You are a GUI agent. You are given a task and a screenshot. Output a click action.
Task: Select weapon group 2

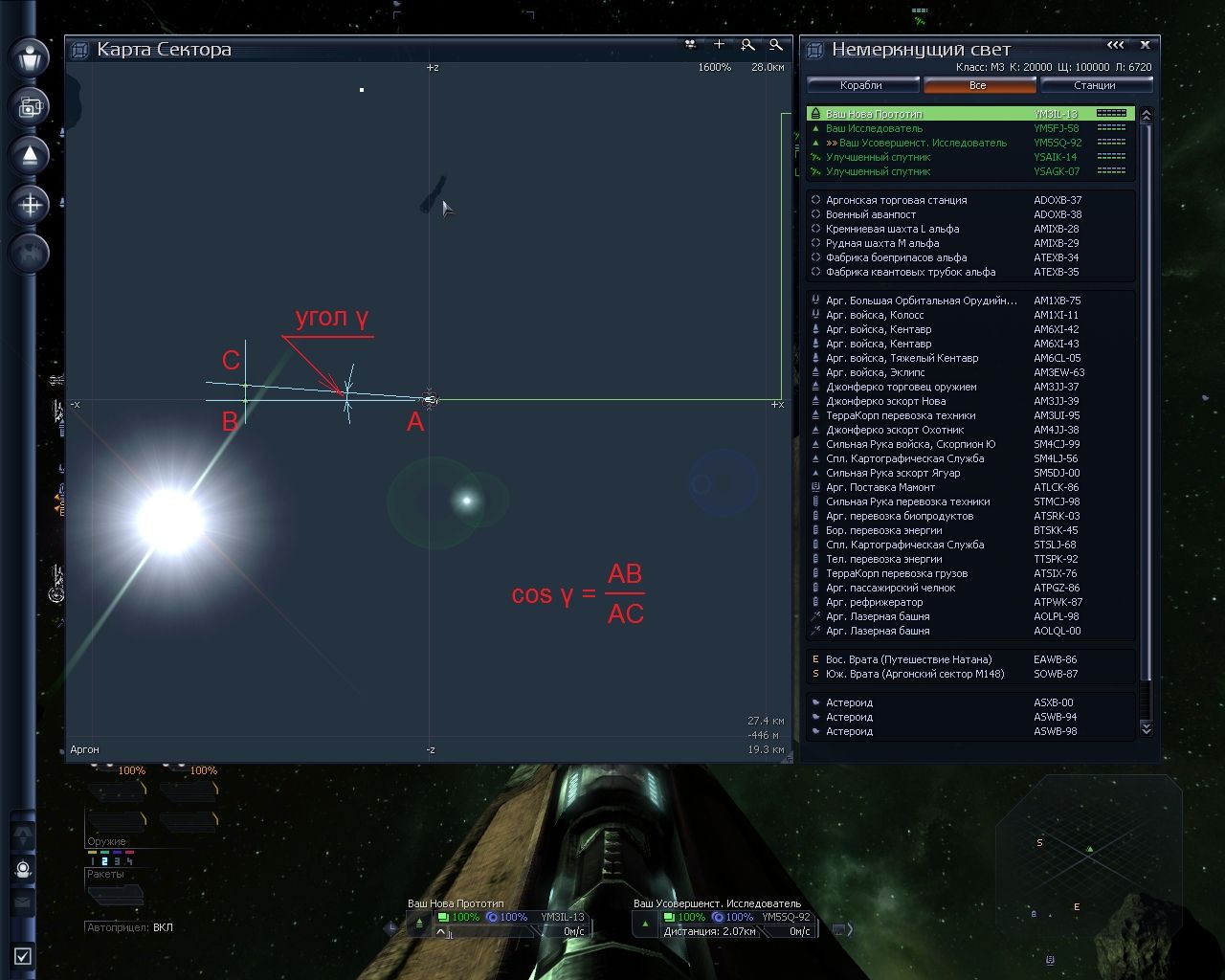(105, 861)
